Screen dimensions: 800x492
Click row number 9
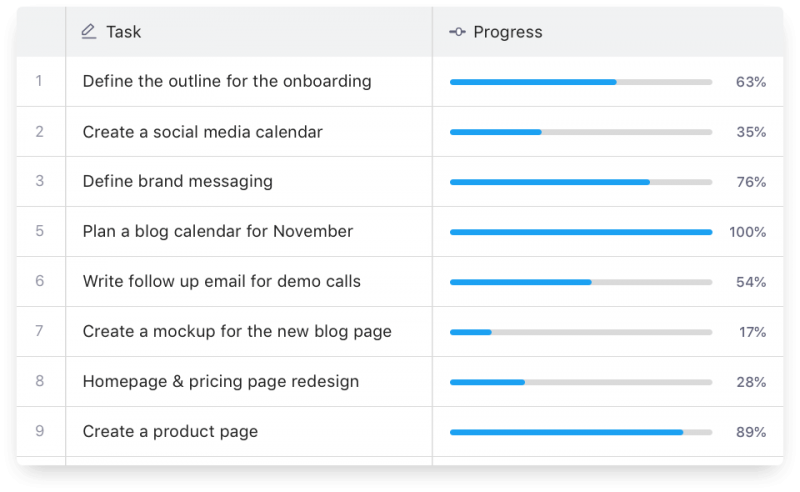pos(40,431)
